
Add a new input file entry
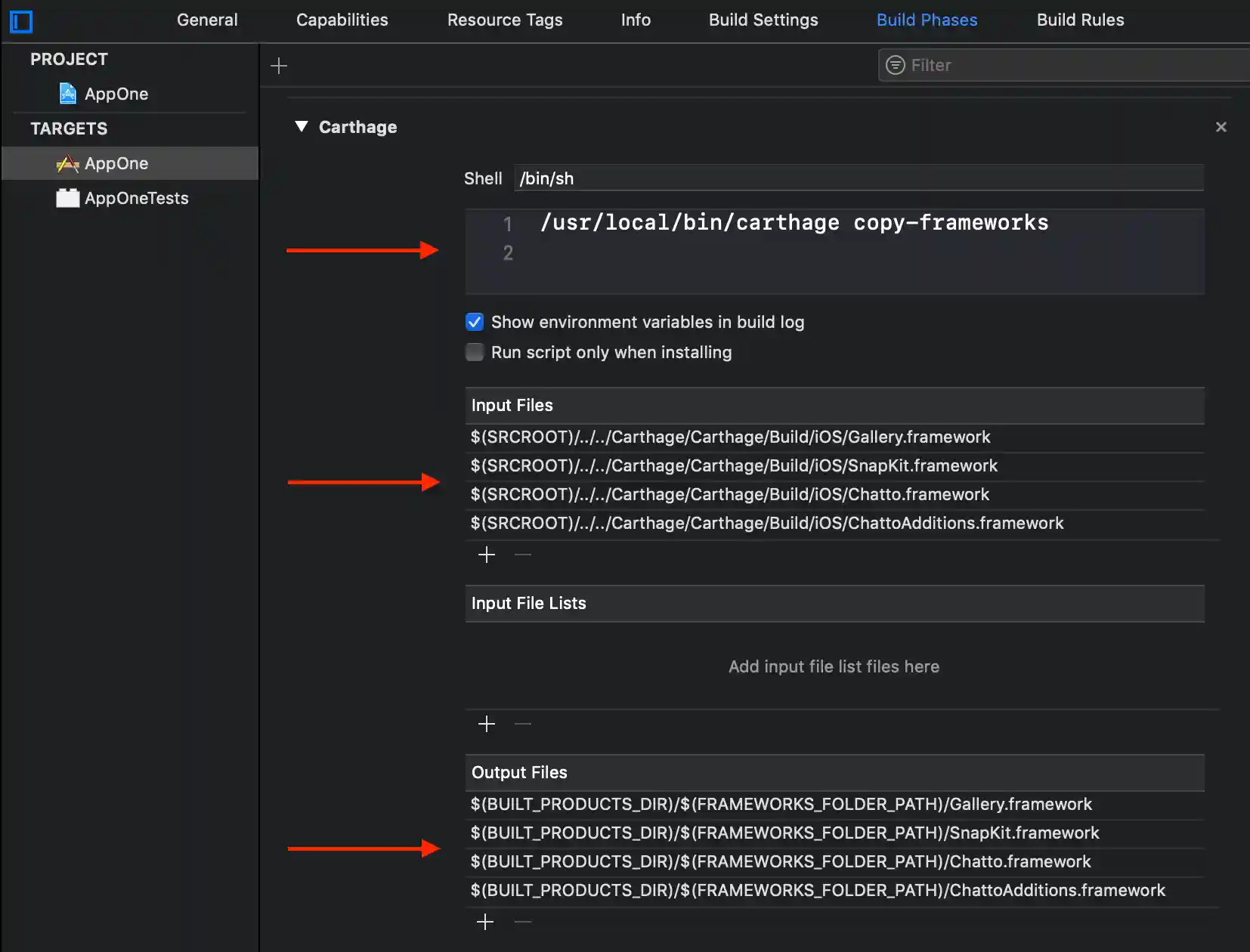click(x=487, y=555)
